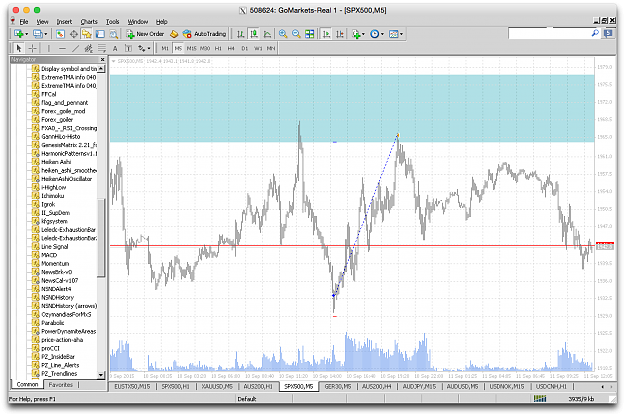The width and height of the screenshot is (625, 416).
Task: Switch to line chart display
Action: pyautogui.click(x=267, y=34)
